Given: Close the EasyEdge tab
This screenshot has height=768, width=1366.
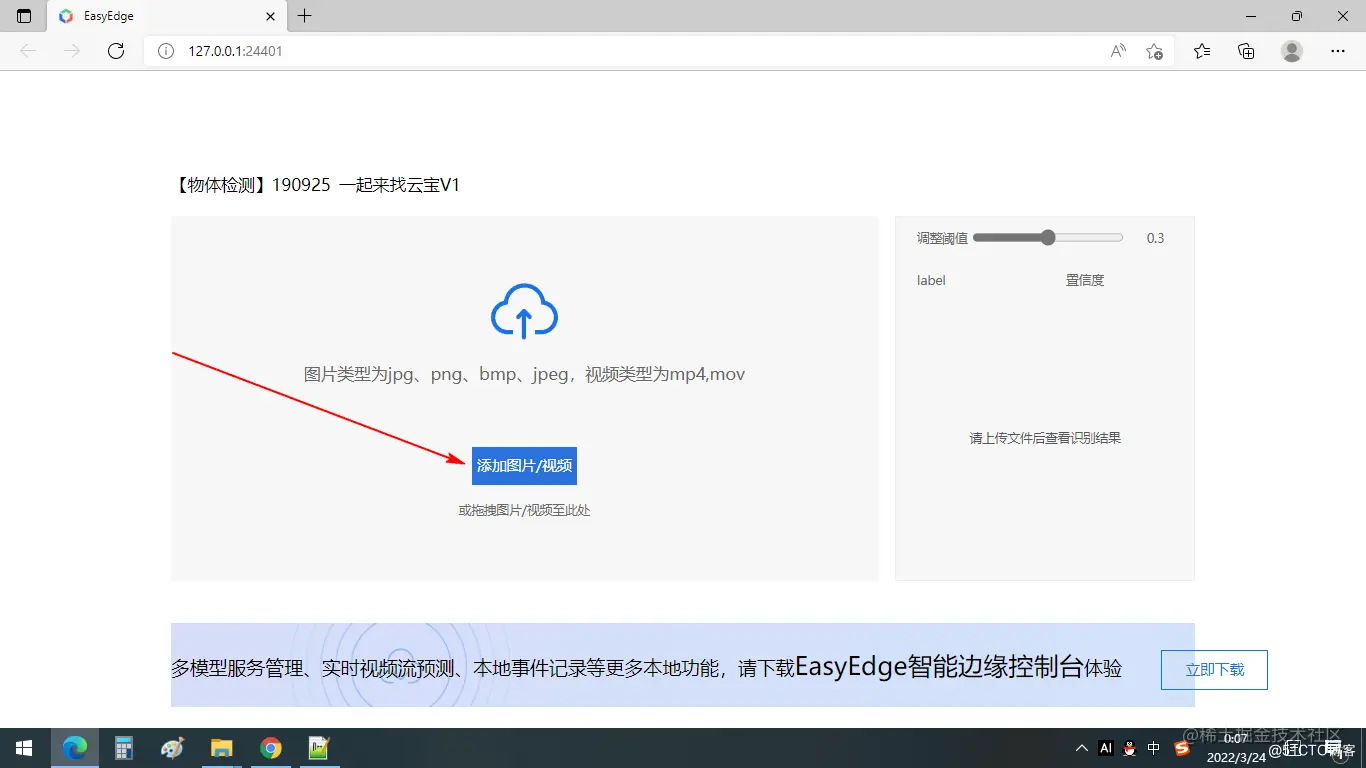Looking at the screenshot, I should [271, 16].
